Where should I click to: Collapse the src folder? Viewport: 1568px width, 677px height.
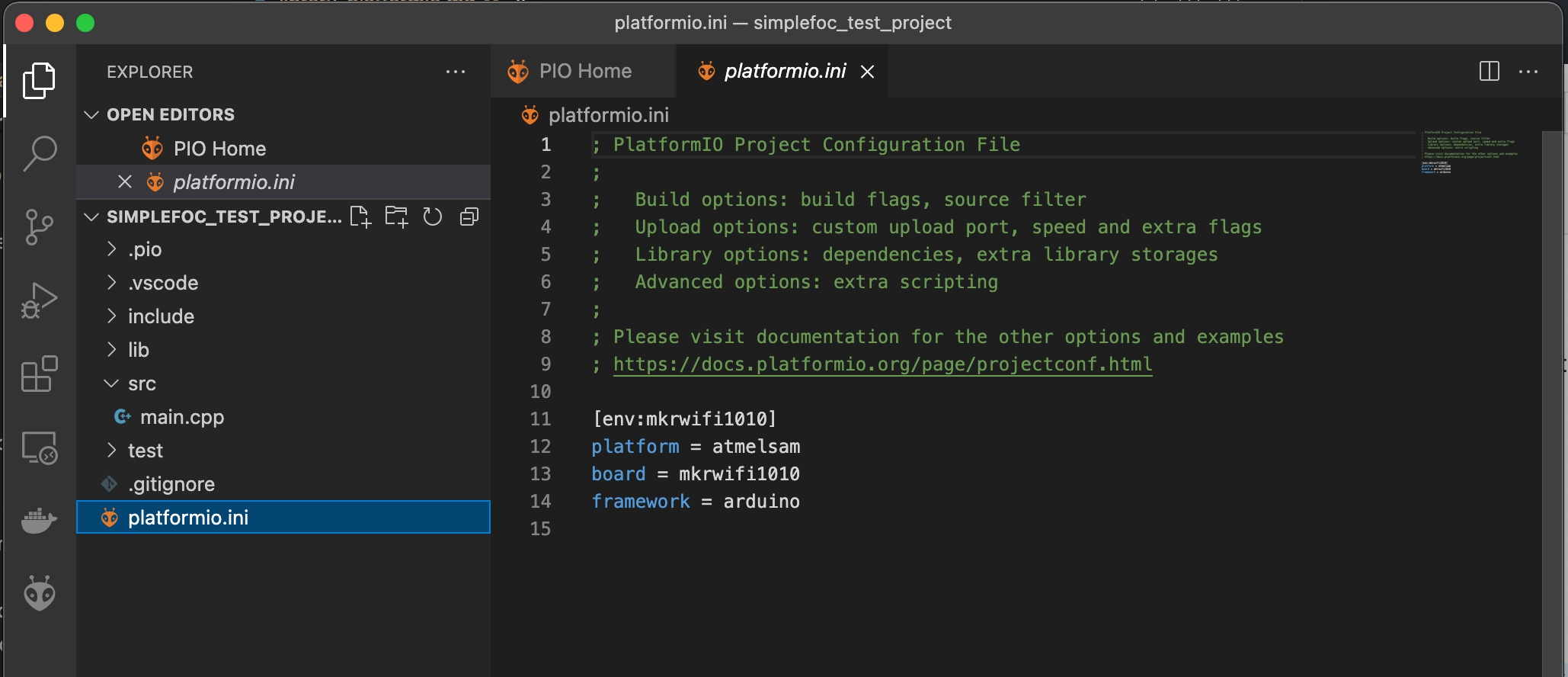point(142,383)
